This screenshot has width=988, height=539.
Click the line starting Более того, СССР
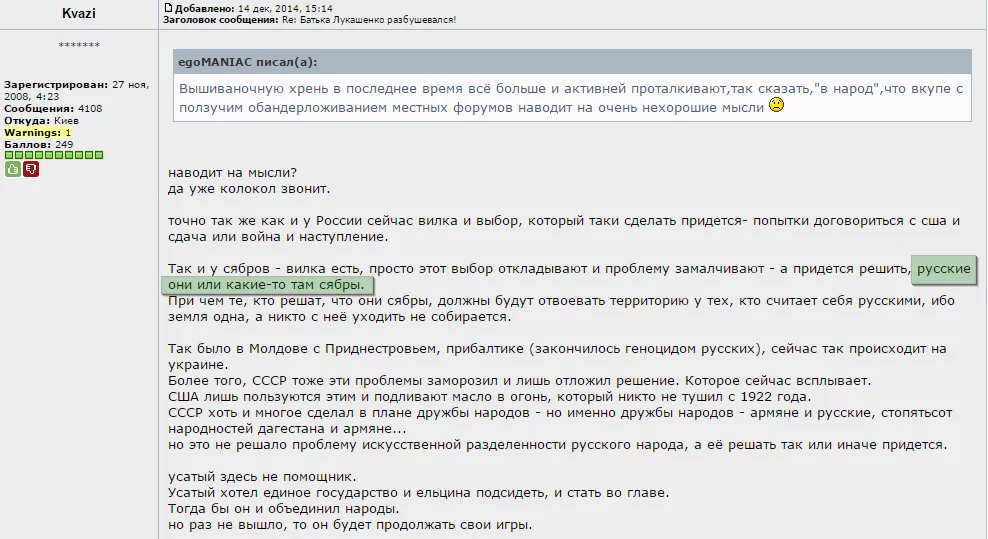519,381
